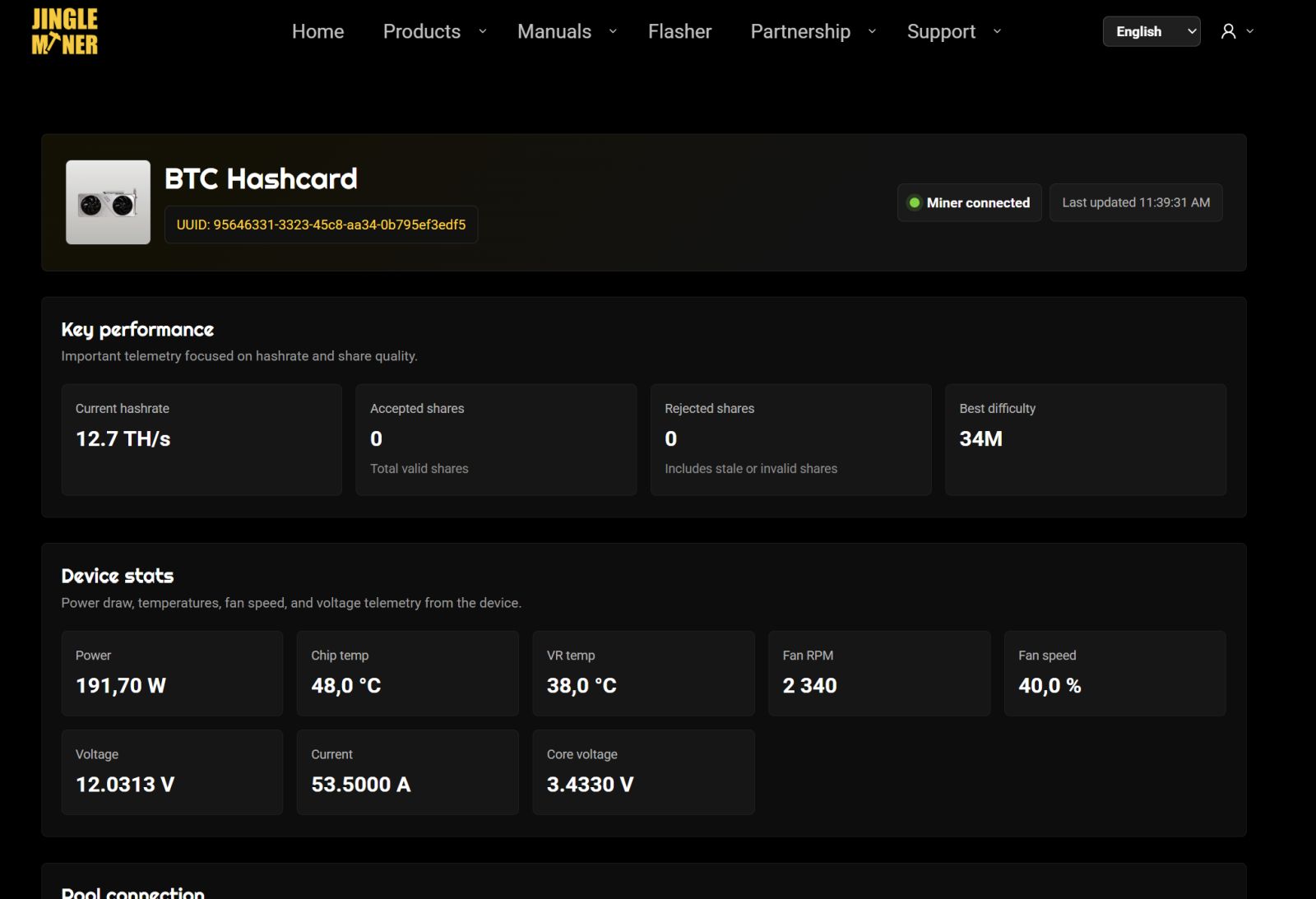Open the Support menu item
Viewport: 1316px width, 899px height.
click(x=941, y=31)
